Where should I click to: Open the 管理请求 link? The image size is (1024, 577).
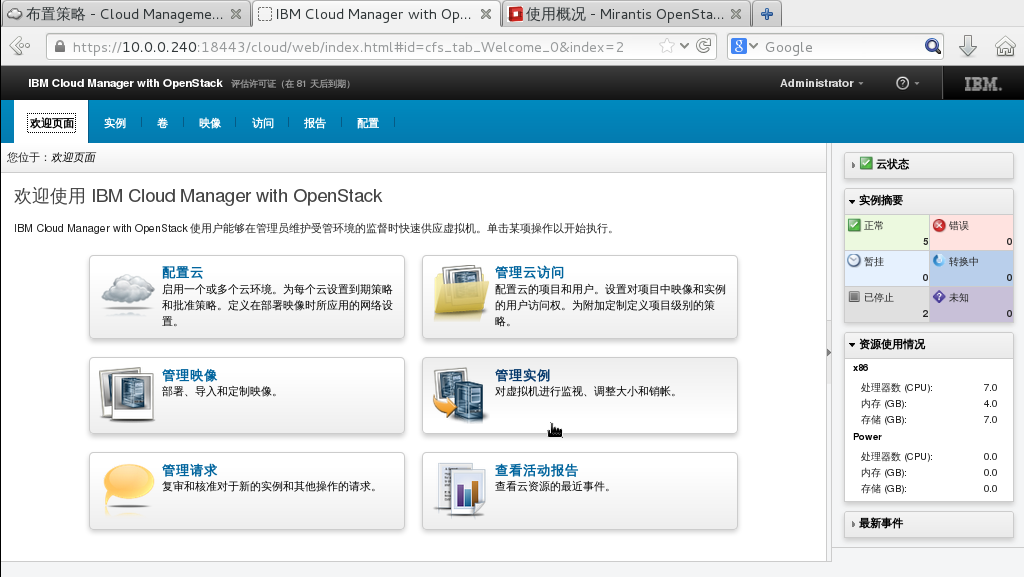tap(189, 470)
